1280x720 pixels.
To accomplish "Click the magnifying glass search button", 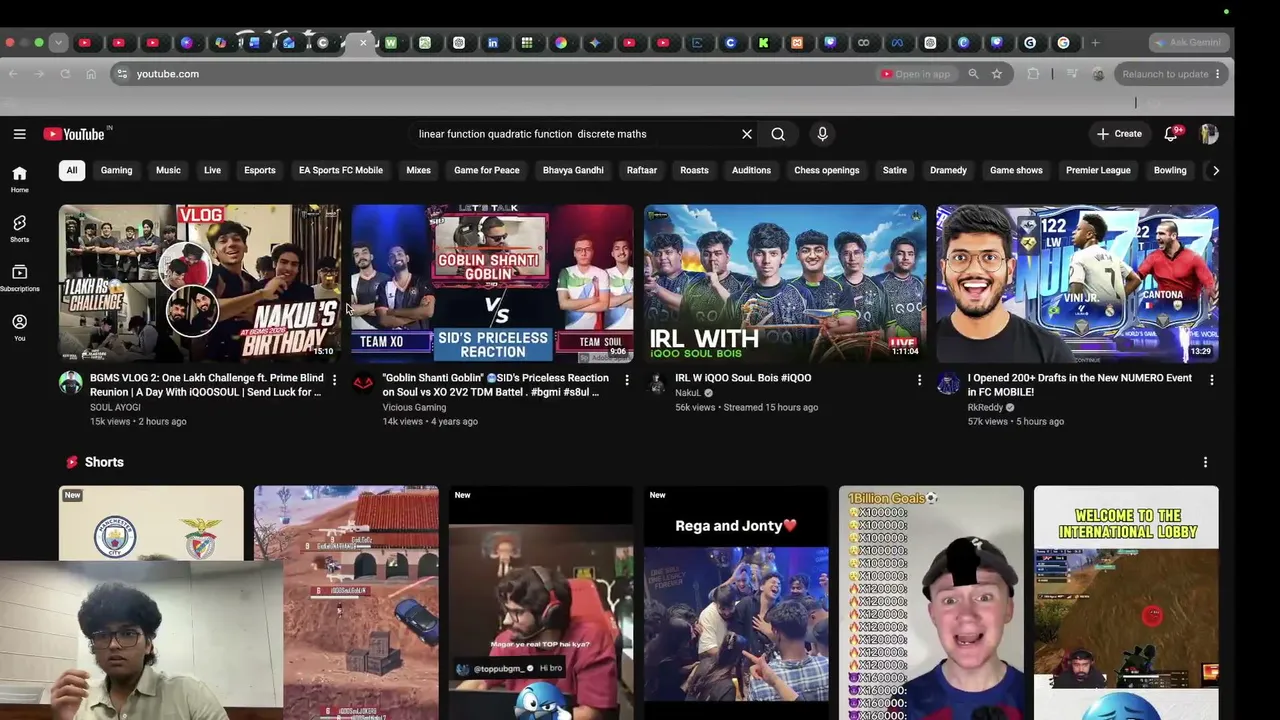I will click(778, 134).
